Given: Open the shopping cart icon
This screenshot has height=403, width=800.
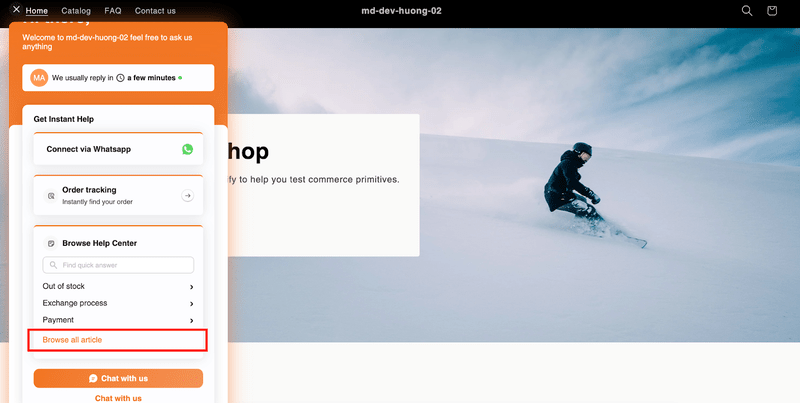Looking at the screenshot, I should click(772, 11).
